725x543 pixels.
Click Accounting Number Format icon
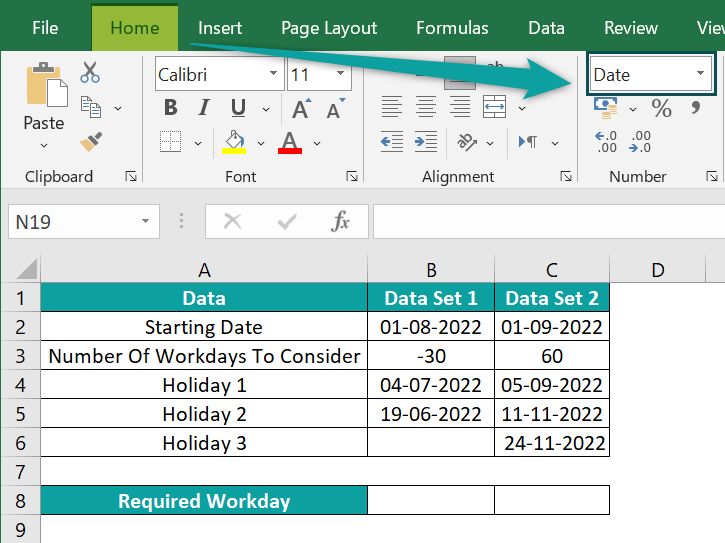[606, 108]
